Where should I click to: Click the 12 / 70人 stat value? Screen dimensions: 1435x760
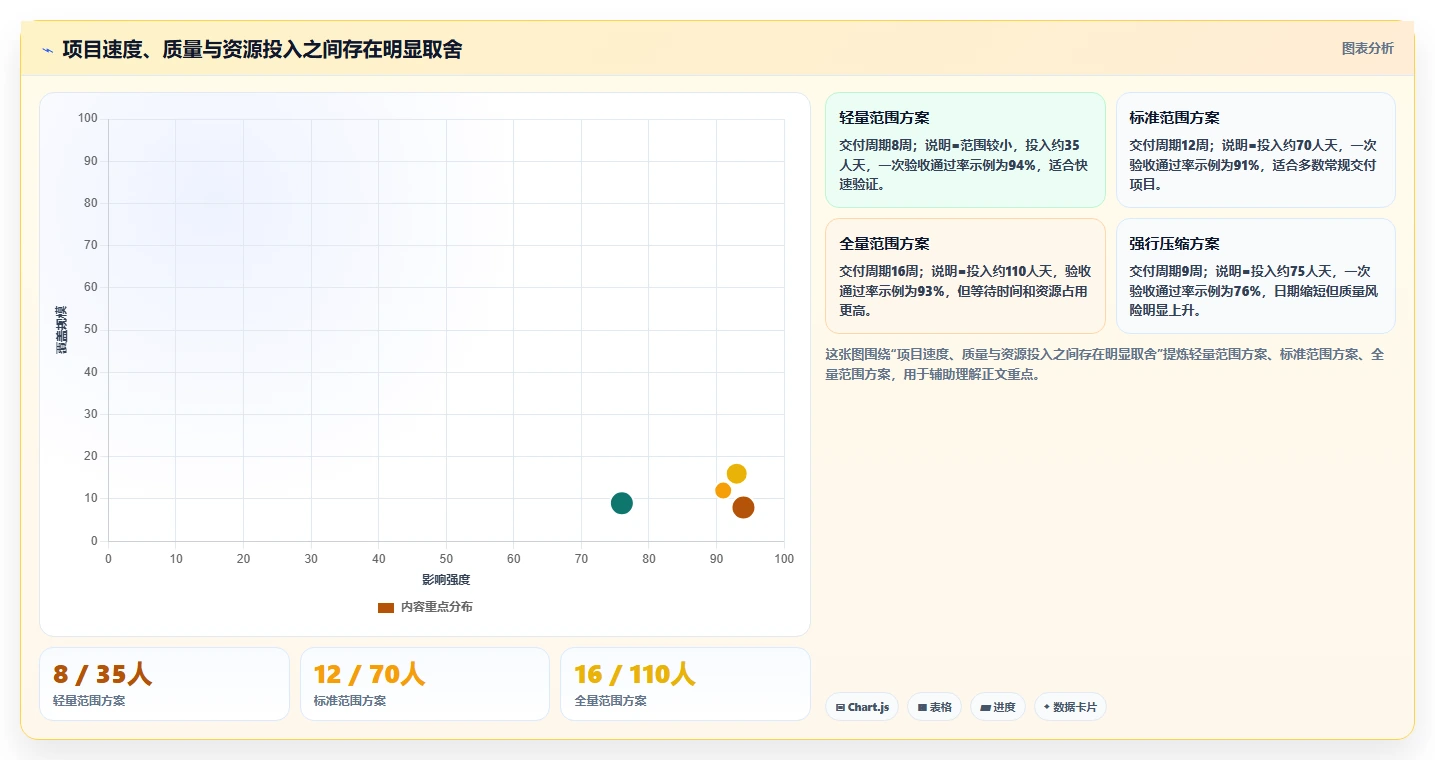tap(369, 675)
